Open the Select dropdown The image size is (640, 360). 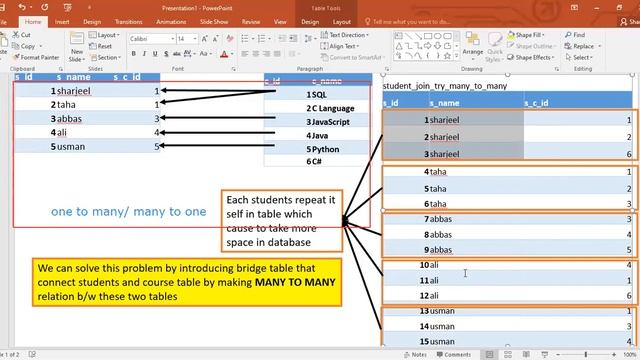click(579, 58)
